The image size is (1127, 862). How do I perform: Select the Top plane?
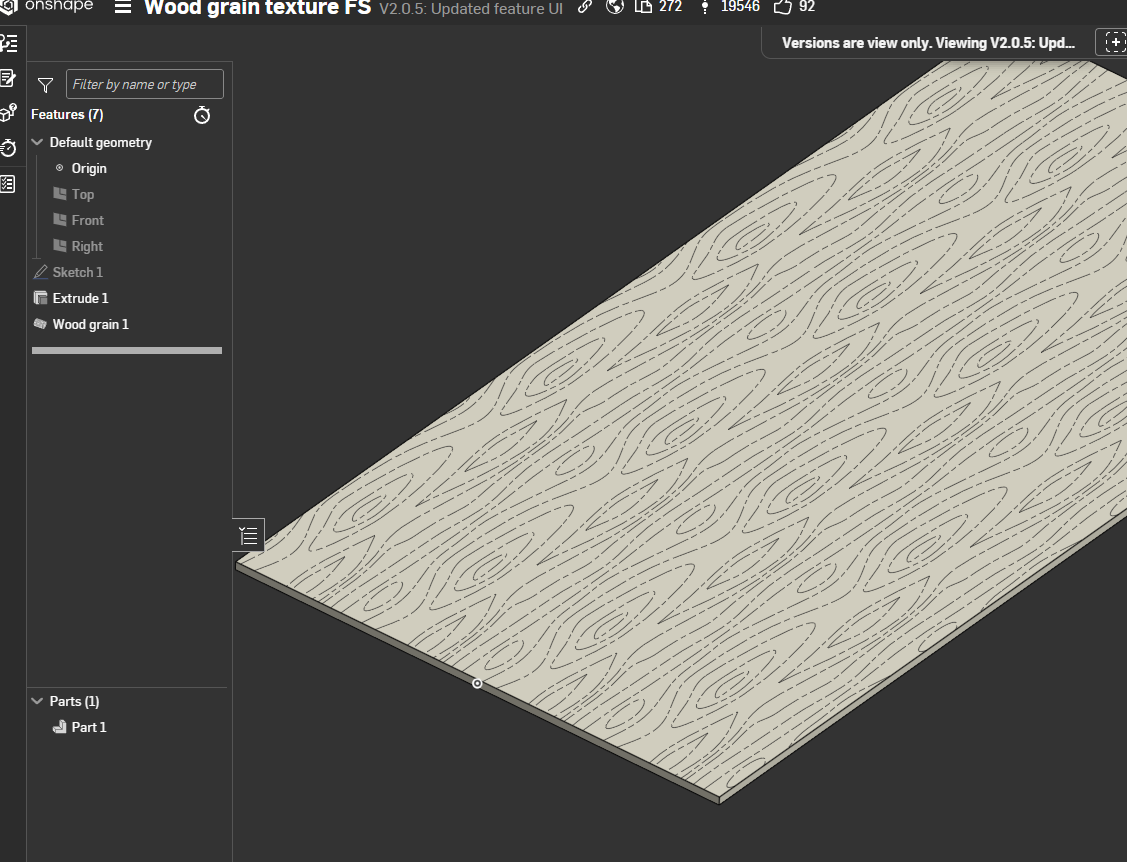click(x=83, y=194)
